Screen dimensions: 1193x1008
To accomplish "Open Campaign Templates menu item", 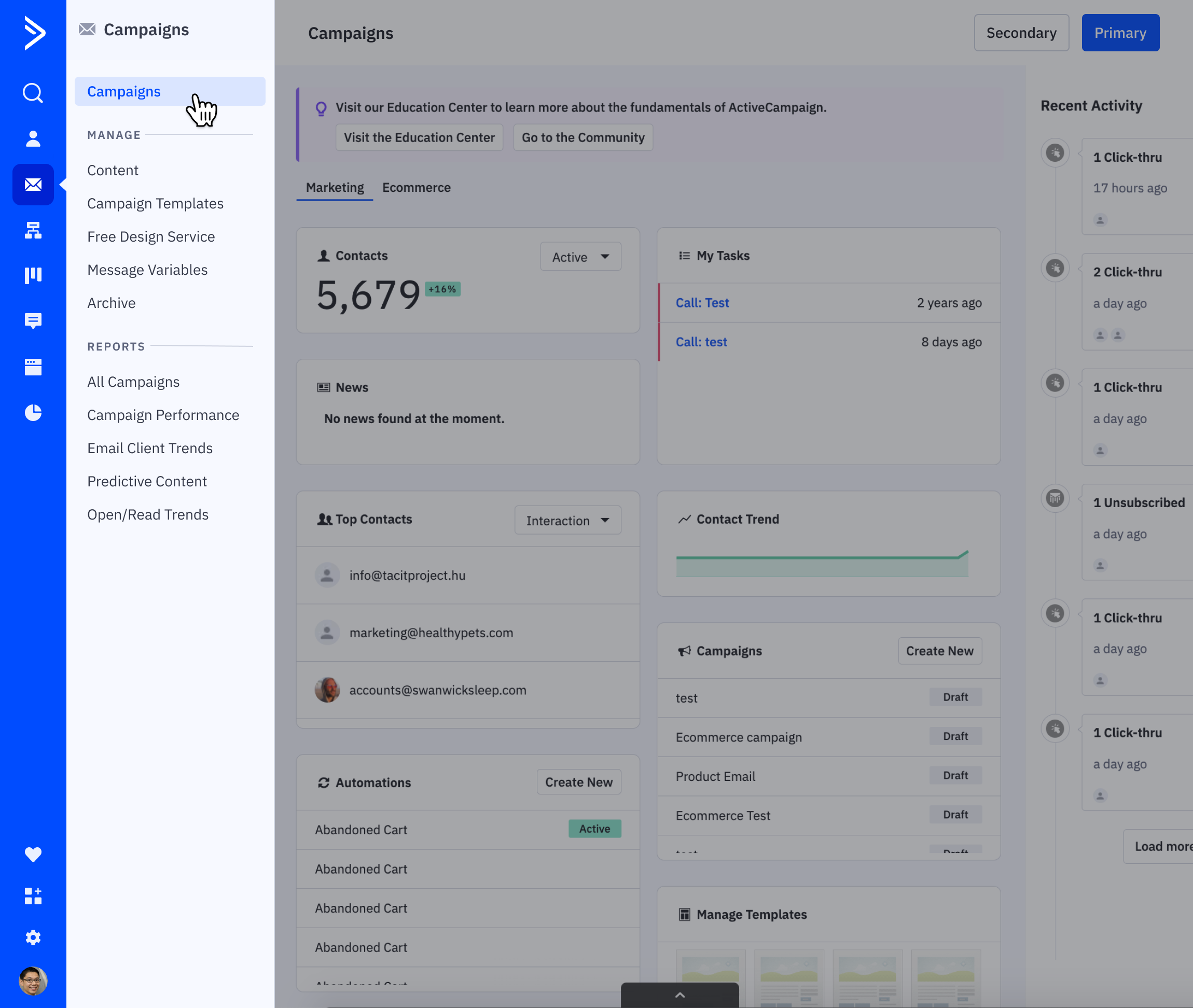I will (155, 203).
